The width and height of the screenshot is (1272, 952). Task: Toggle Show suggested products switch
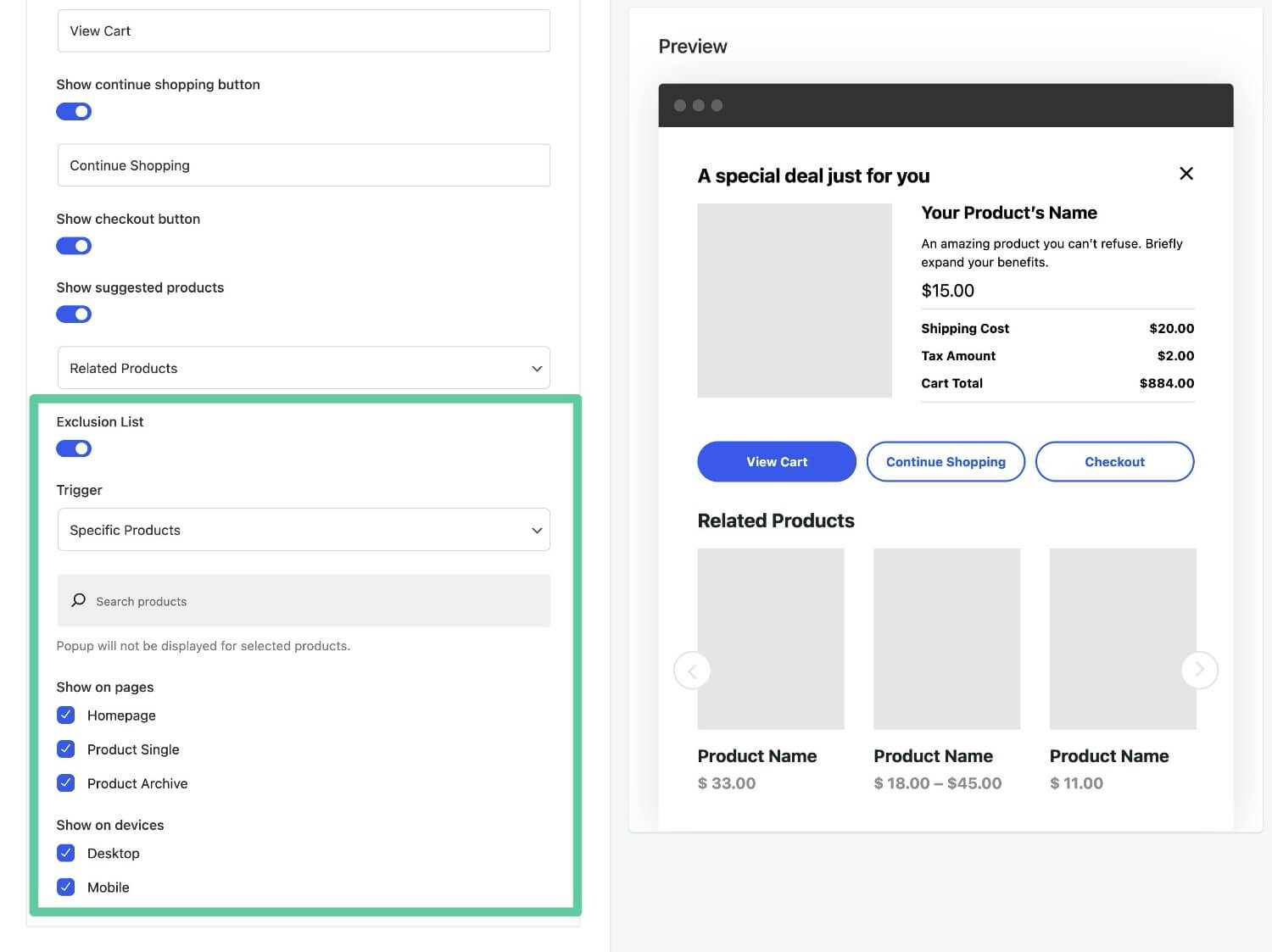pos(74,315)
